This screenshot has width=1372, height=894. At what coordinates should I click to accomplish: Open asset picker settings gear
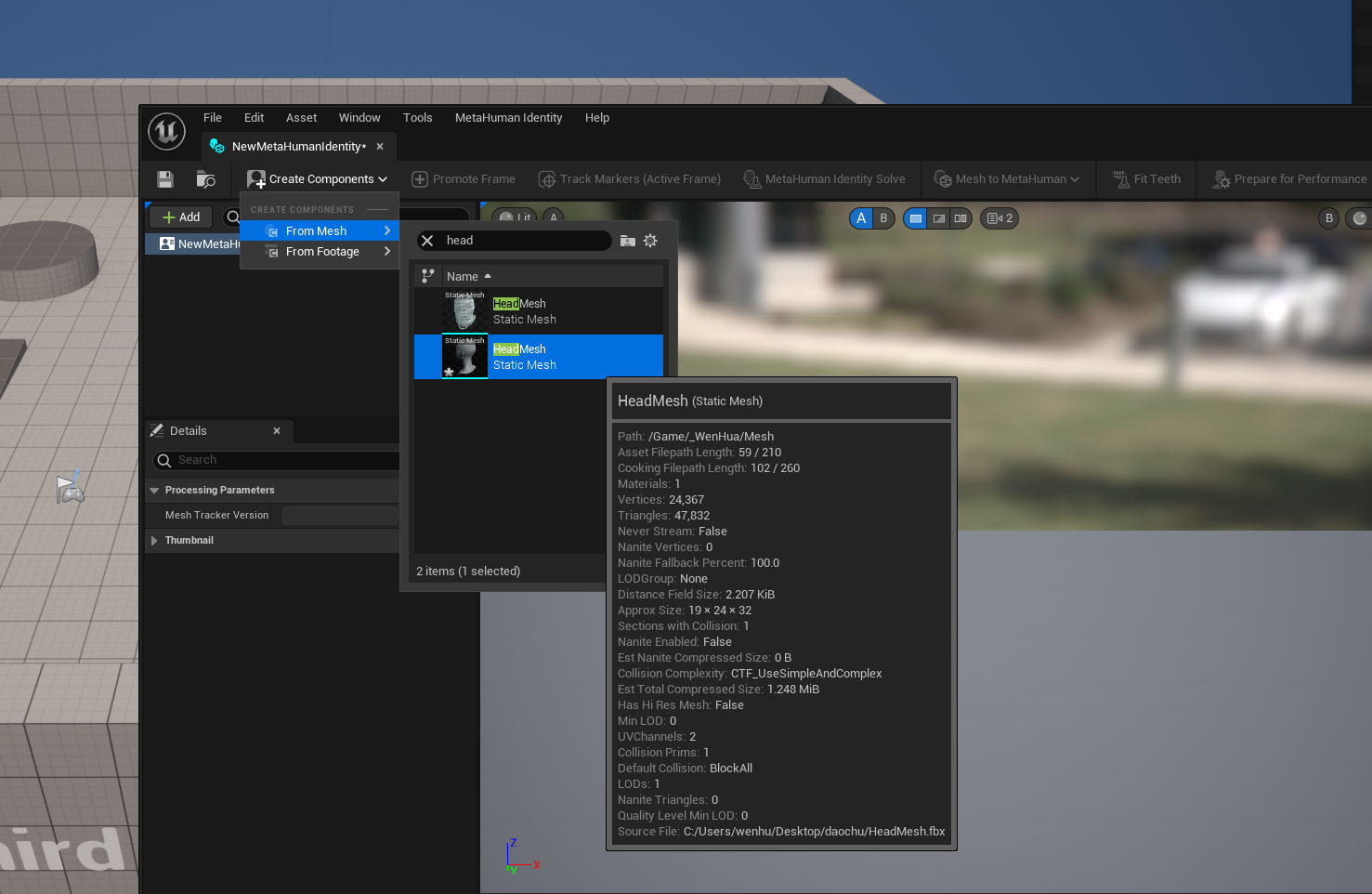point(650,241)
